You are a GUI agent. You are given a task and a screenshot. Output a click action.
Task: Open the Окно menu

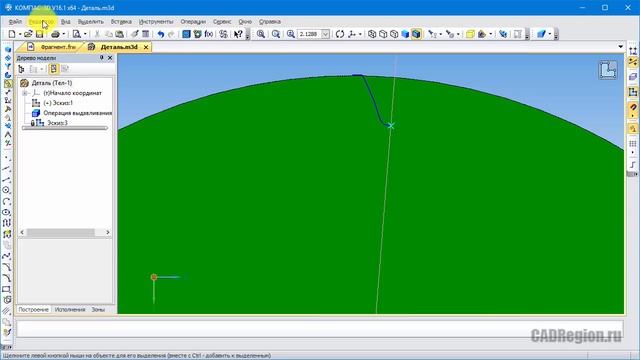point(245,22)
